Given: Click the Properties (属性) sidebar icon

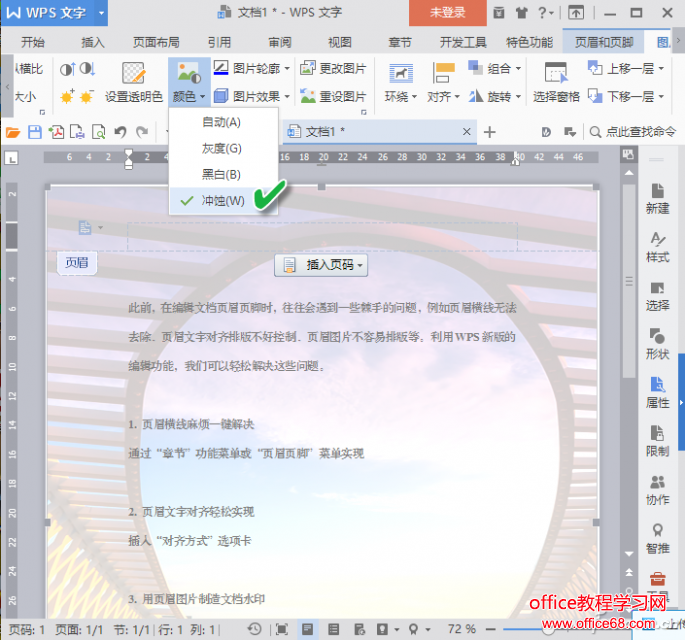Looking at the screenshot, I should (x=657, y=393).
